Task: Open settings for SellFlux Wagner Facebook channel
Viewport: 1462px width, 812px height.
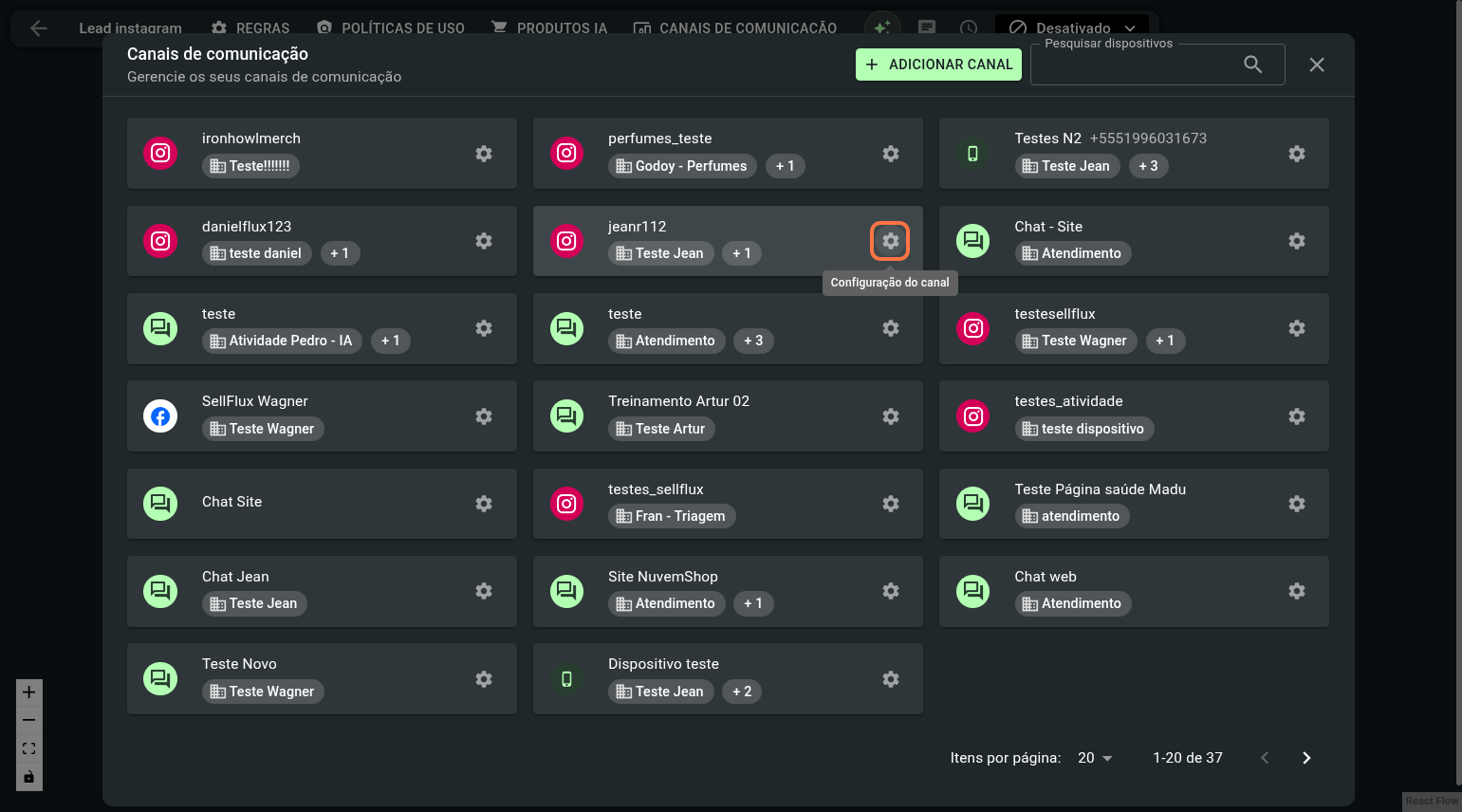Action: pyautogui.click(x=484, y=416)
